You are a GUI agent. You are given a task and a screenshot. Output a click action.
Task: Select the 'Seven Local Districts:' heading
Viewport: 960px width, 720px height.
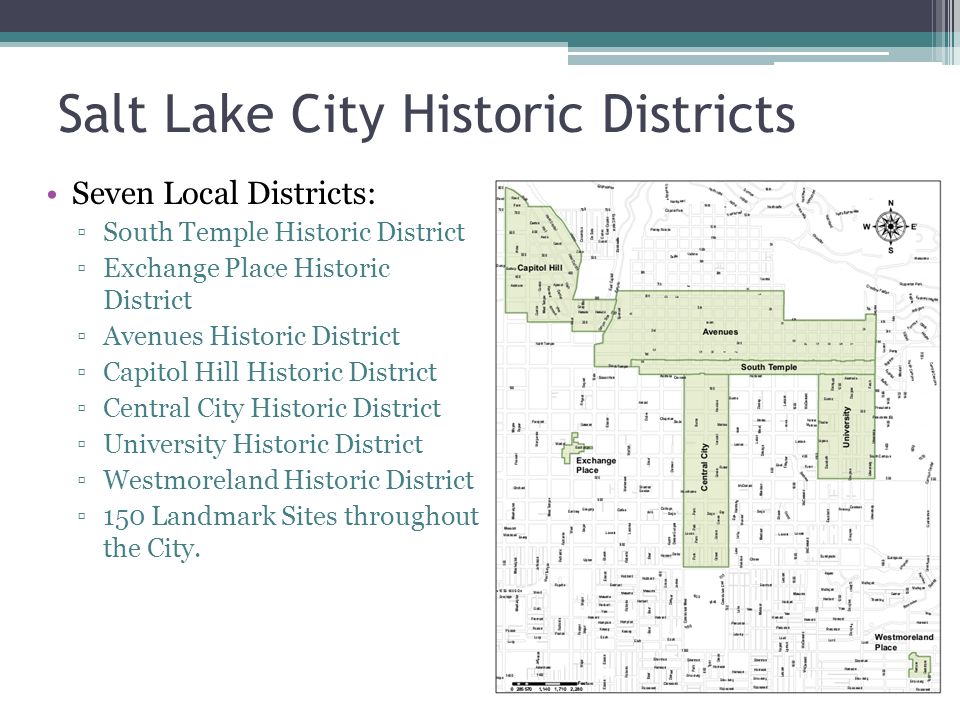point(223,193)
